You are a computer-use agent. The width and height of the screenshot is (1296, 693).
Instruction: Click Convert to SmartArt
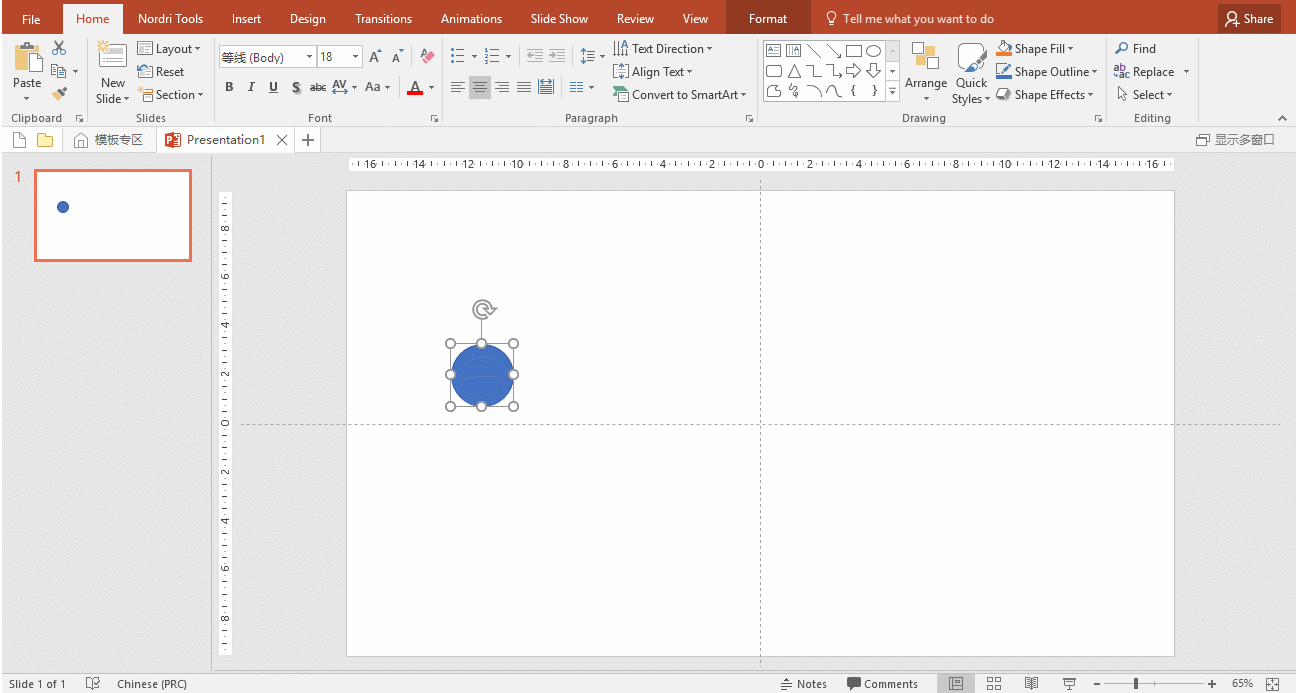click(x=680, y=95)
